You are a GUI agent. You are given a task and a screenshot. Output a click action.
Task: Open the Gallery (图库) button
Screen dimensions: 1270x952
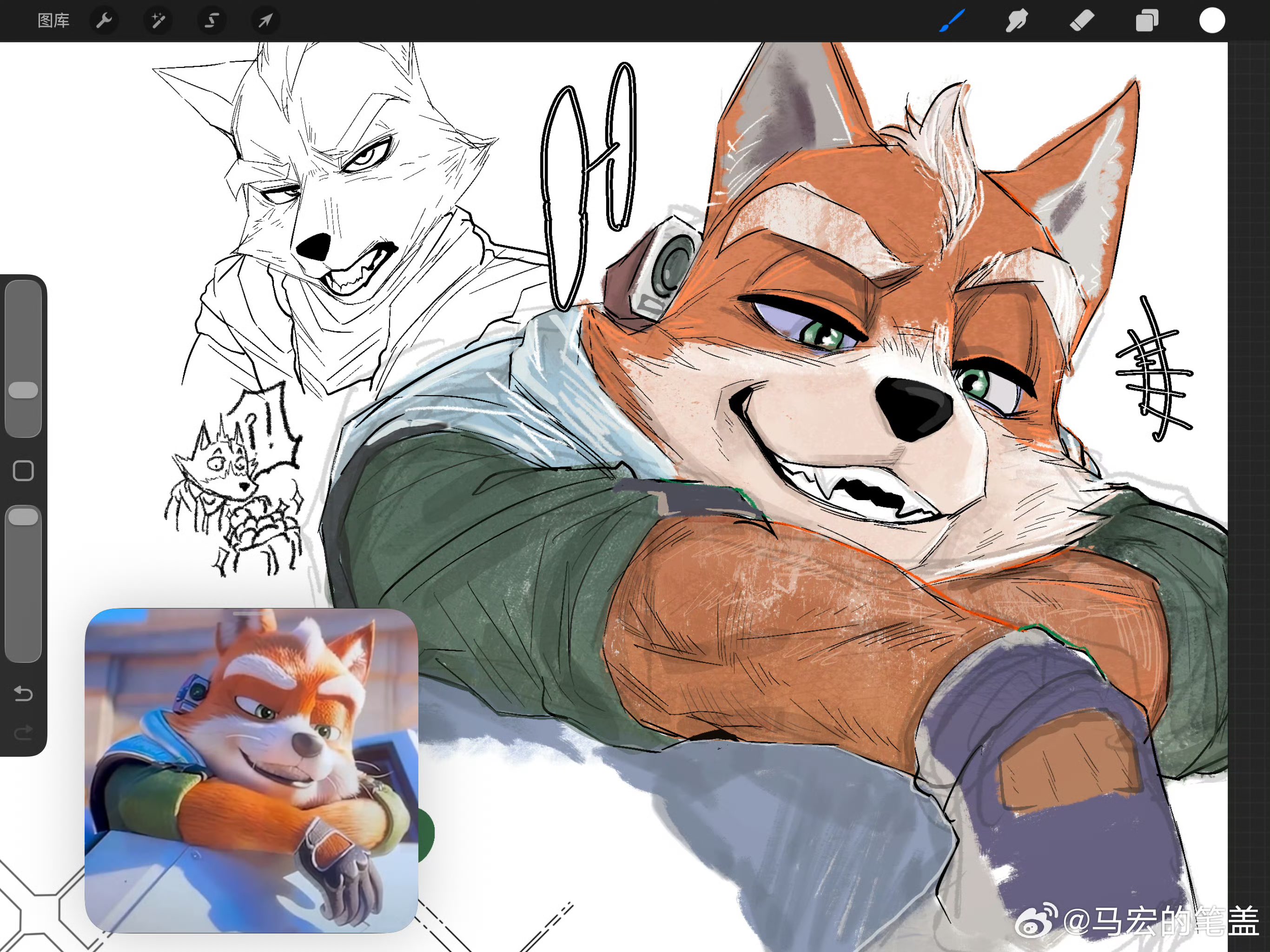53,20
